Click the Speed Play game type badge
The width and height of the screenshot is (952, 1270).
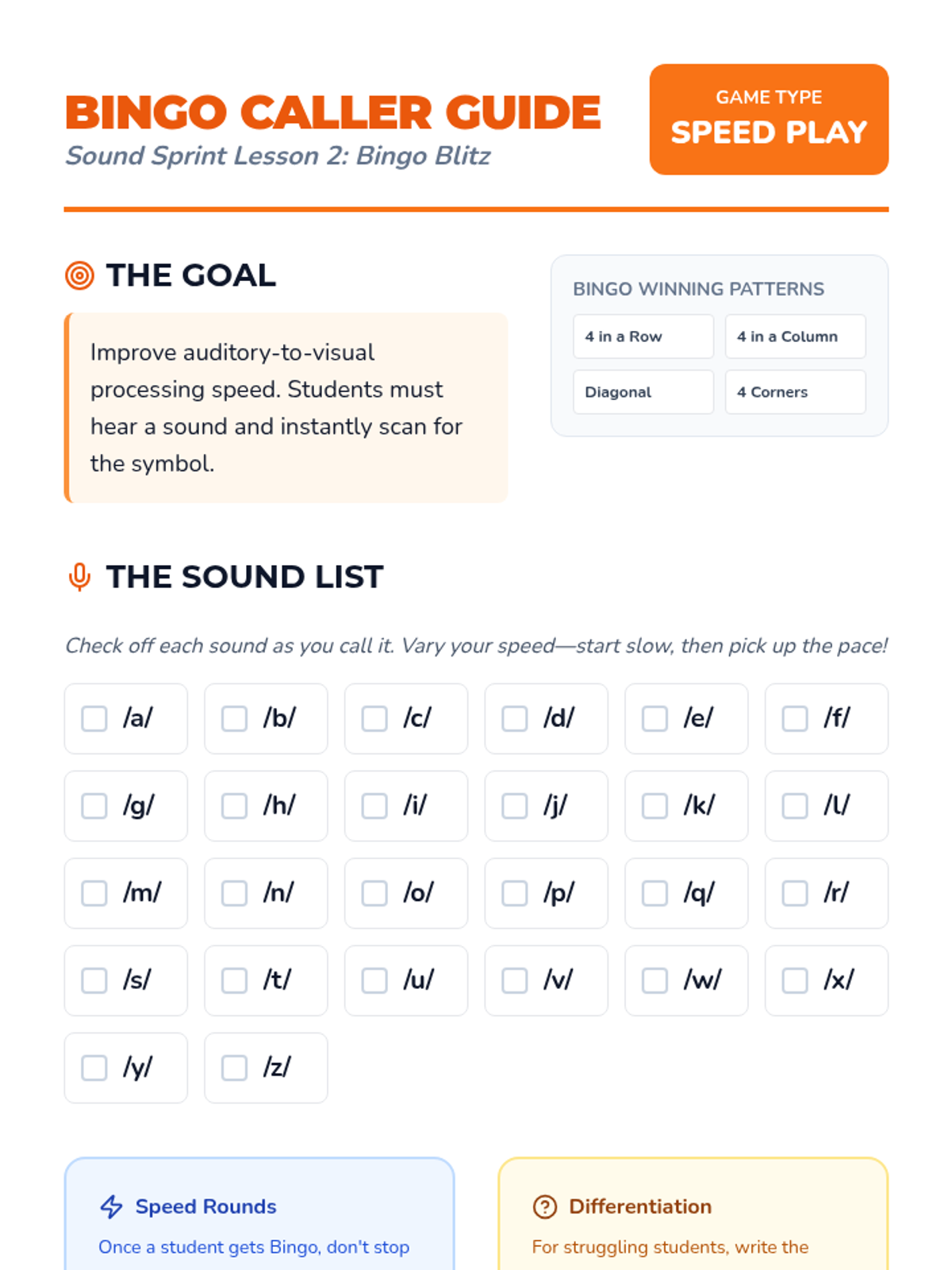[769, 120]
